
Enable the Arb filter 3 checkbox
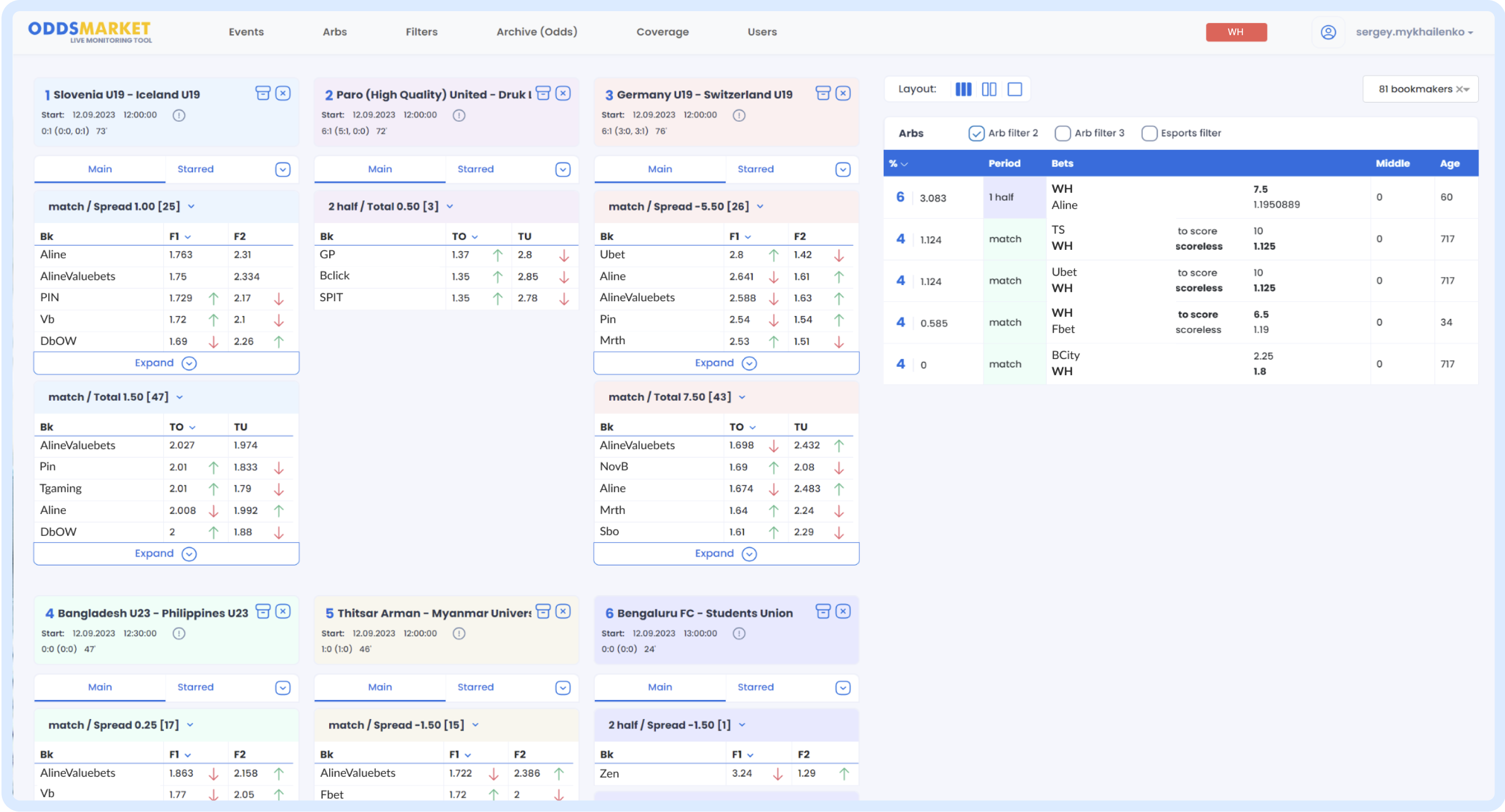point(1062,133)
